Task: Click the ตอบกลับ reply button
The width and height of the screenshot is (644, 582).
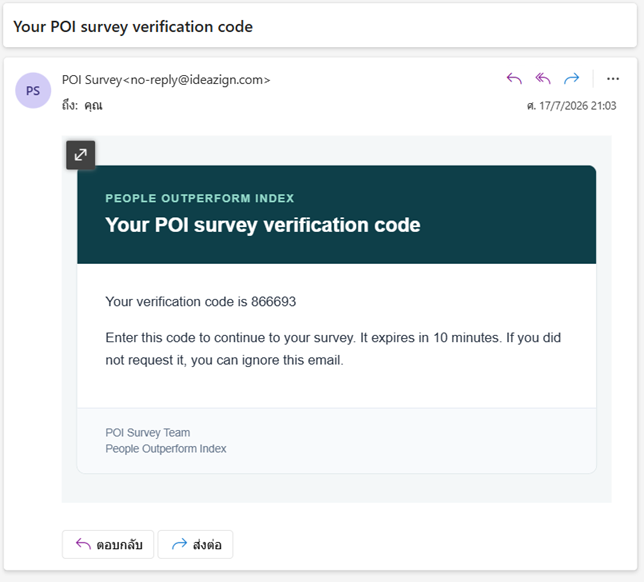Action: [x=108, y=544]
